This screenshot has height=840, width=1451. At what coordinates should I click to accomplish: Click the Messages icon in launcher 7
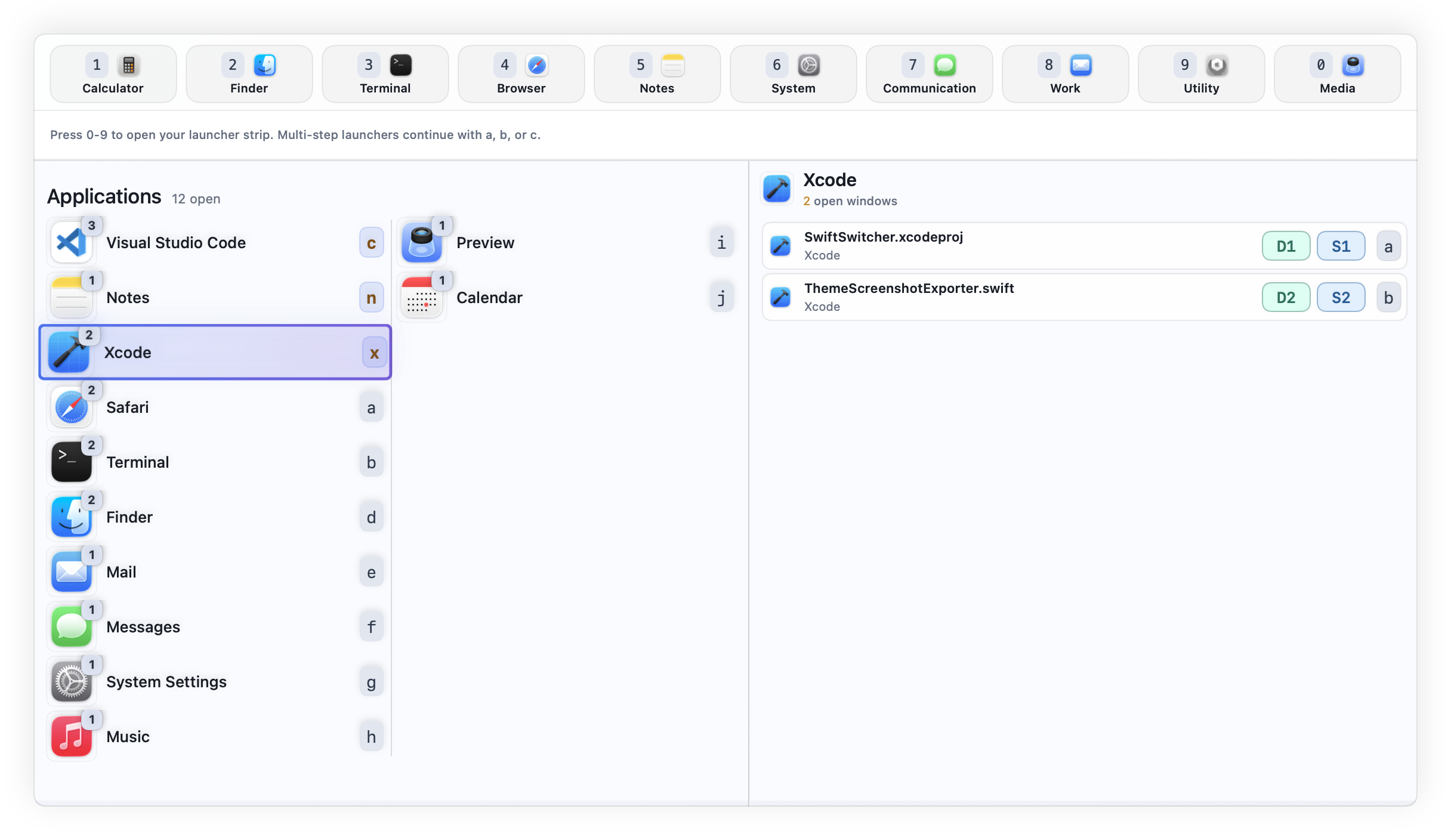[x=945, y=65]
